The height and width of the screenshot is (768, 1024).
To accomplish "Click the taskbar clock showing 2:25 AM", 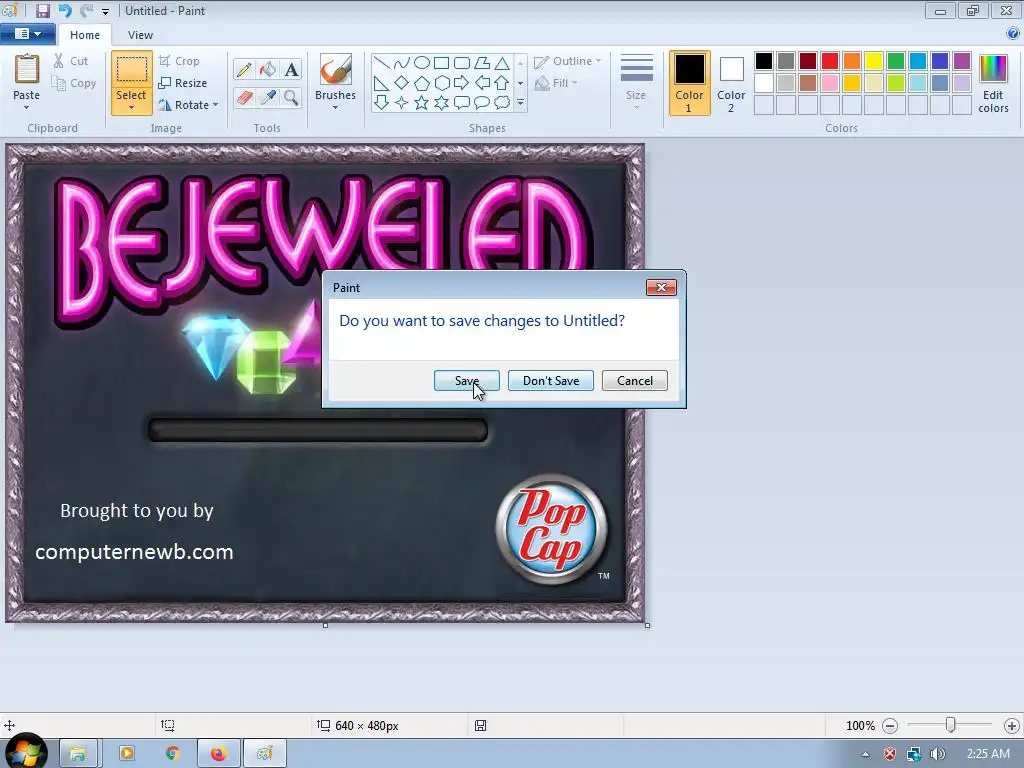I will (988, 754).
